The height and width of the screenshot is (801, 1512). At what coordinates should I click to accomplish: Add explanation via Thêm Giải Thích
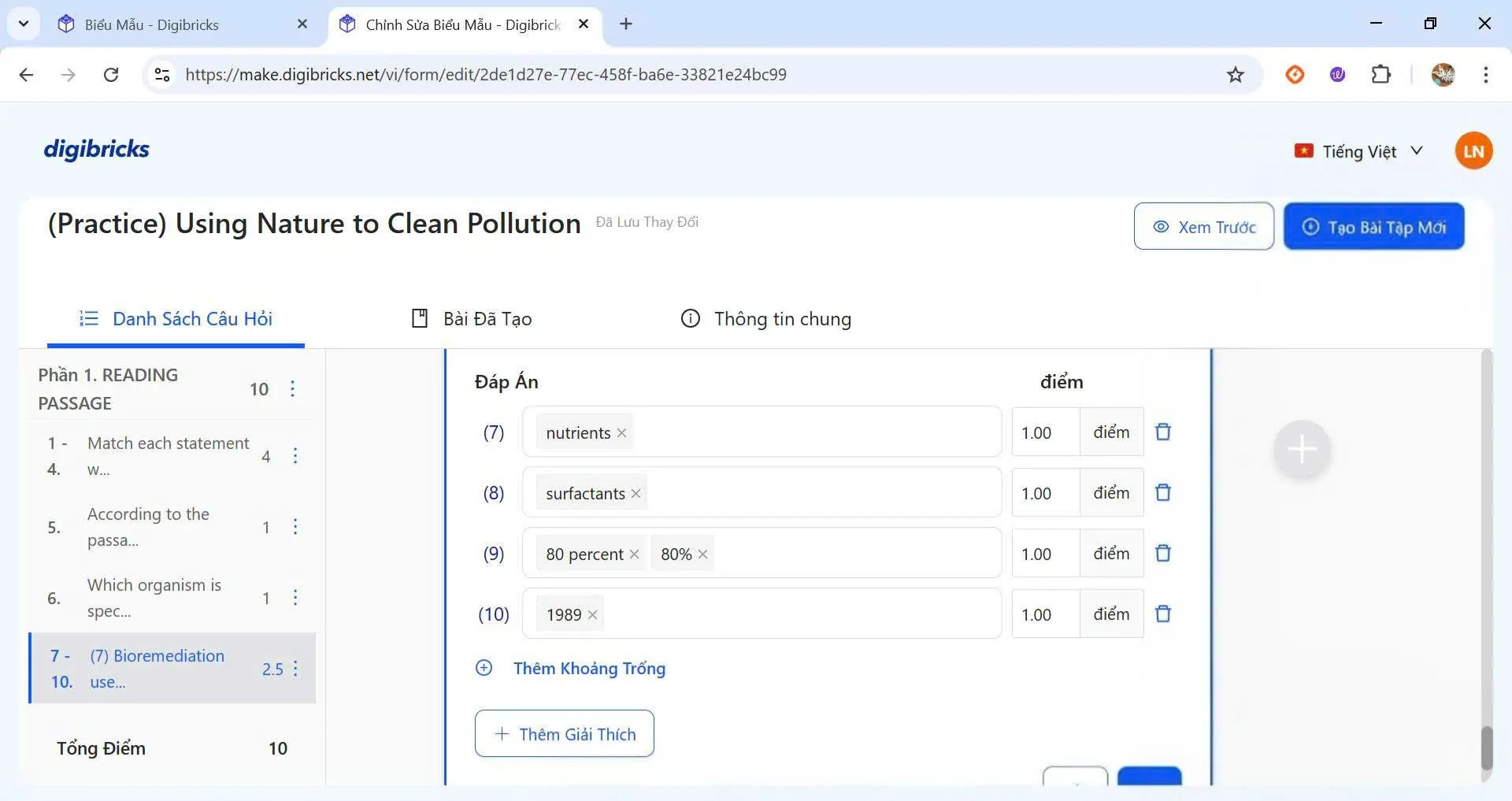(564, 734)
